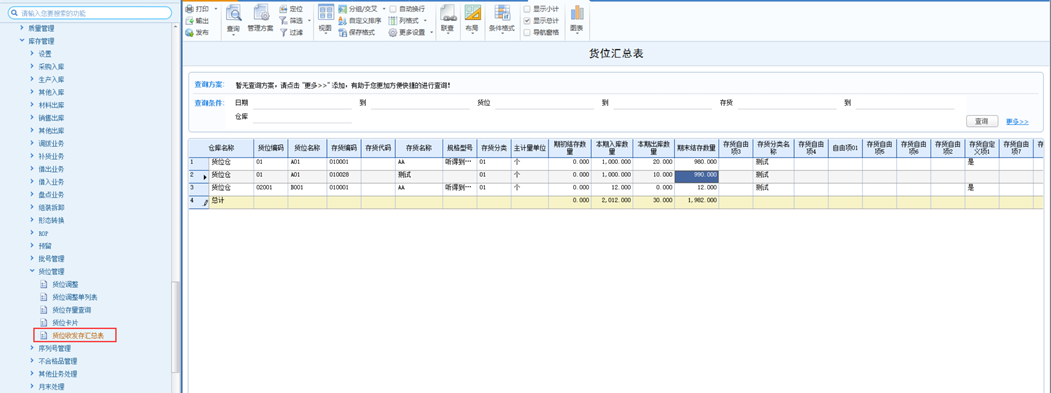Click the 存货编码 column header
The image size is (1051, 393).
point(344,148)
